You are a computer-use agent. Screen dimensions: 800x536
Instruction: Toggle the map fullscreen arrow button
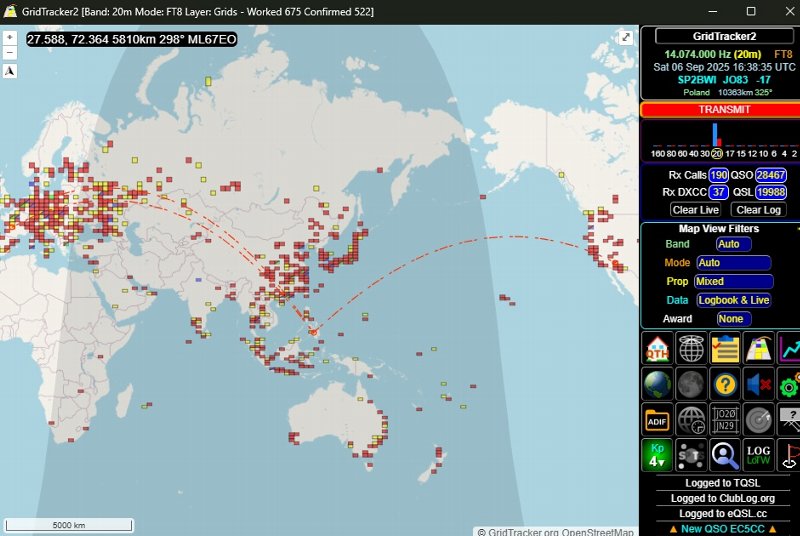[x=626, y=37]
